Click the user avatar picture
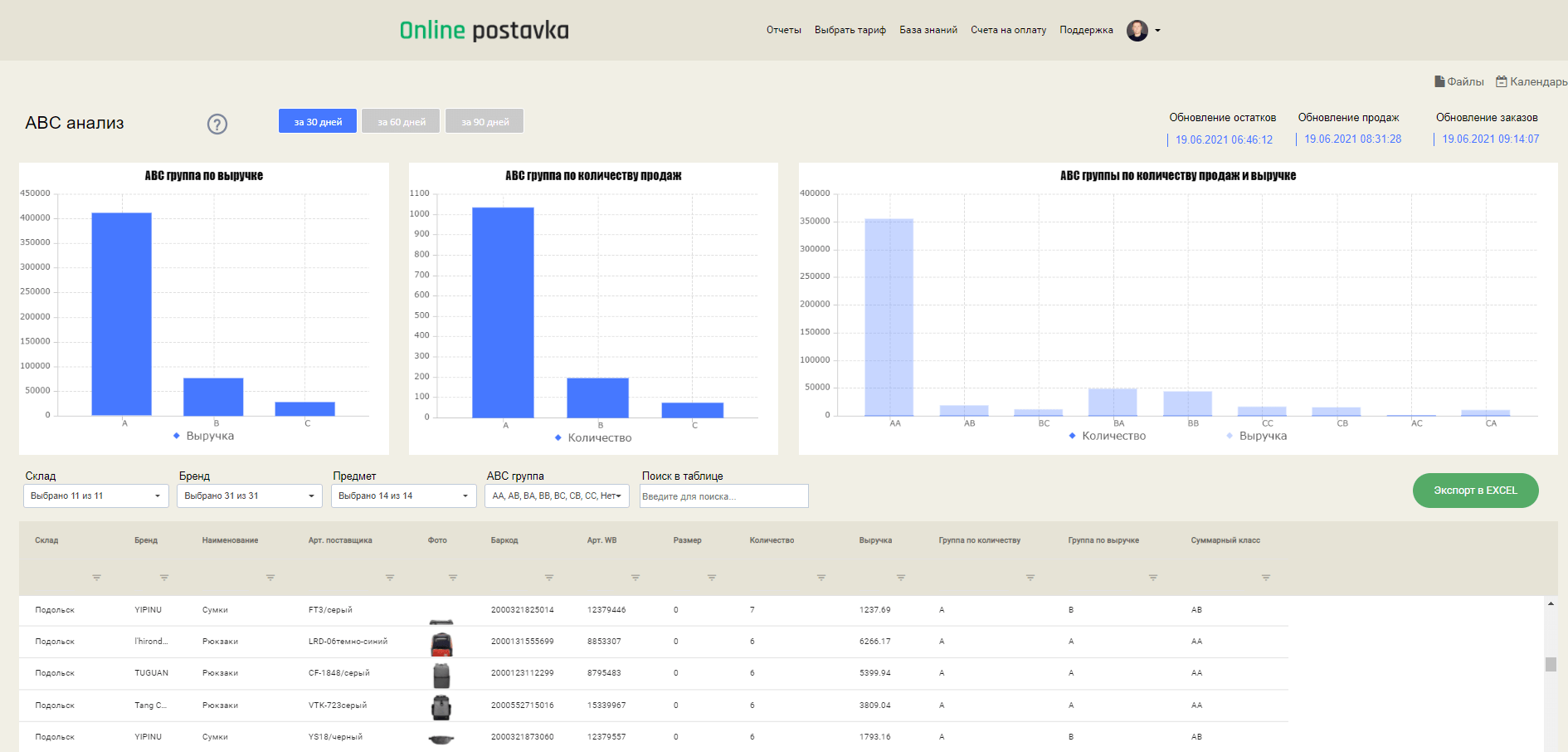The image size is (1568, 752). (1137, 31)
